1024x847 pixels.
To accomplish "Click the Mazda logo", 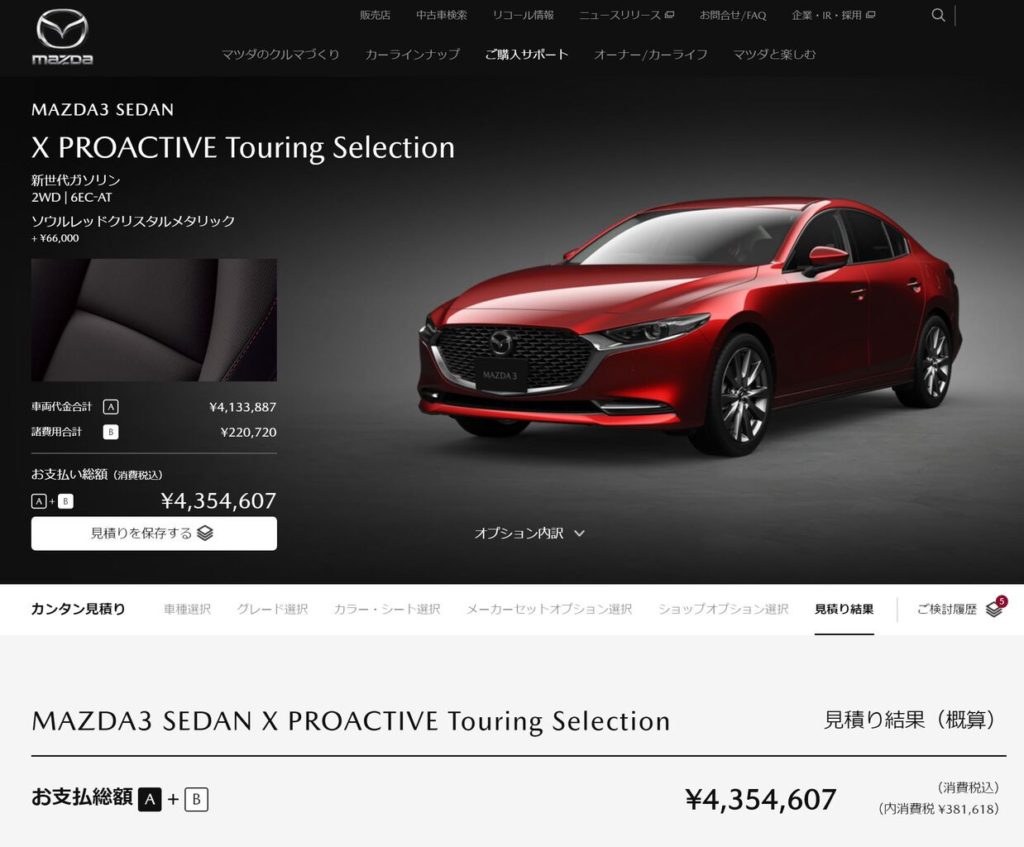I will coord(62,38).
